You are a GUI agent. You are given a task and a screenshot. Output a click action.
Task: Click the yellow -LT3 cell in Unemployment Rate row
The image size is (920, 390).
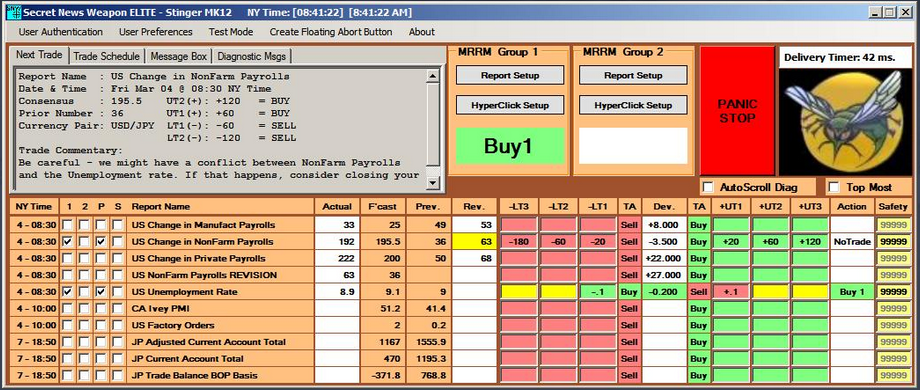(x=519, y=291)
